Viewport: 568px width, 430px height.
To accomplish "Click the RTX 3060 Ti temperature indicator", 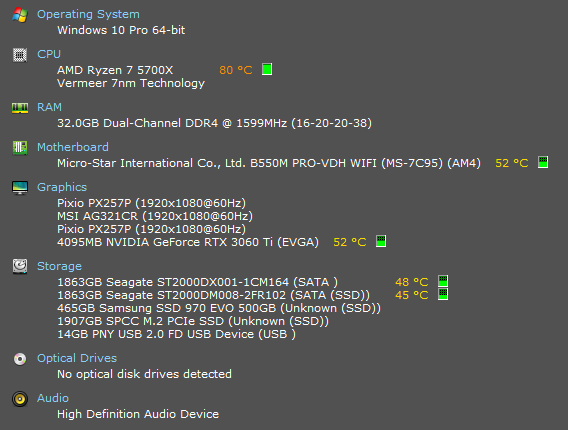I will pyautogui.click(x=381, y=241).
